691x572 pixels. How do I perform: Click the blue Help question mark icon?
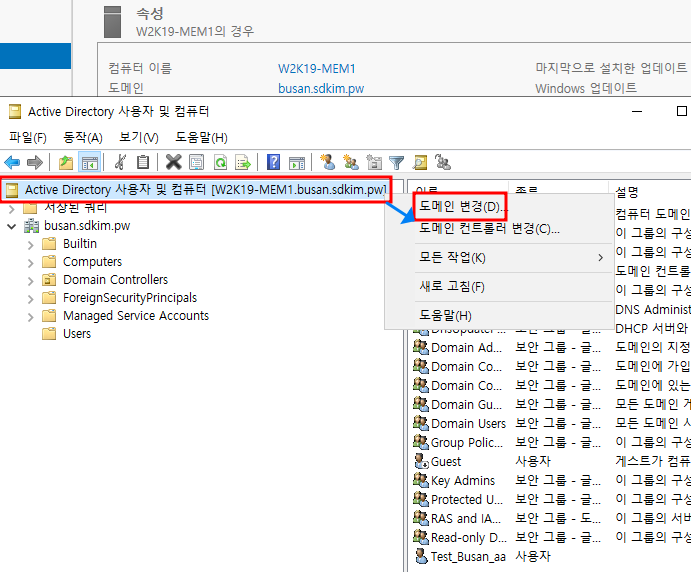[273, 163]
